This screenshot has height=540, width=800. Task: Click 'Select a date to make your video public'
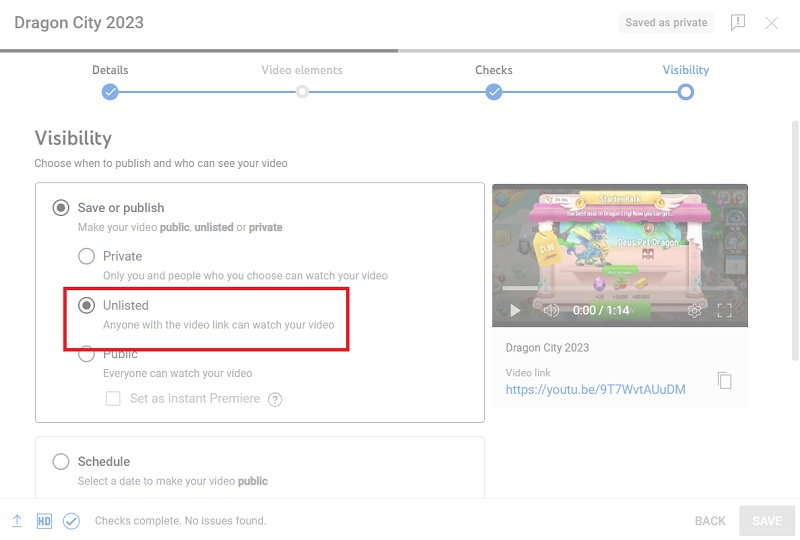[x=172, y=481]
